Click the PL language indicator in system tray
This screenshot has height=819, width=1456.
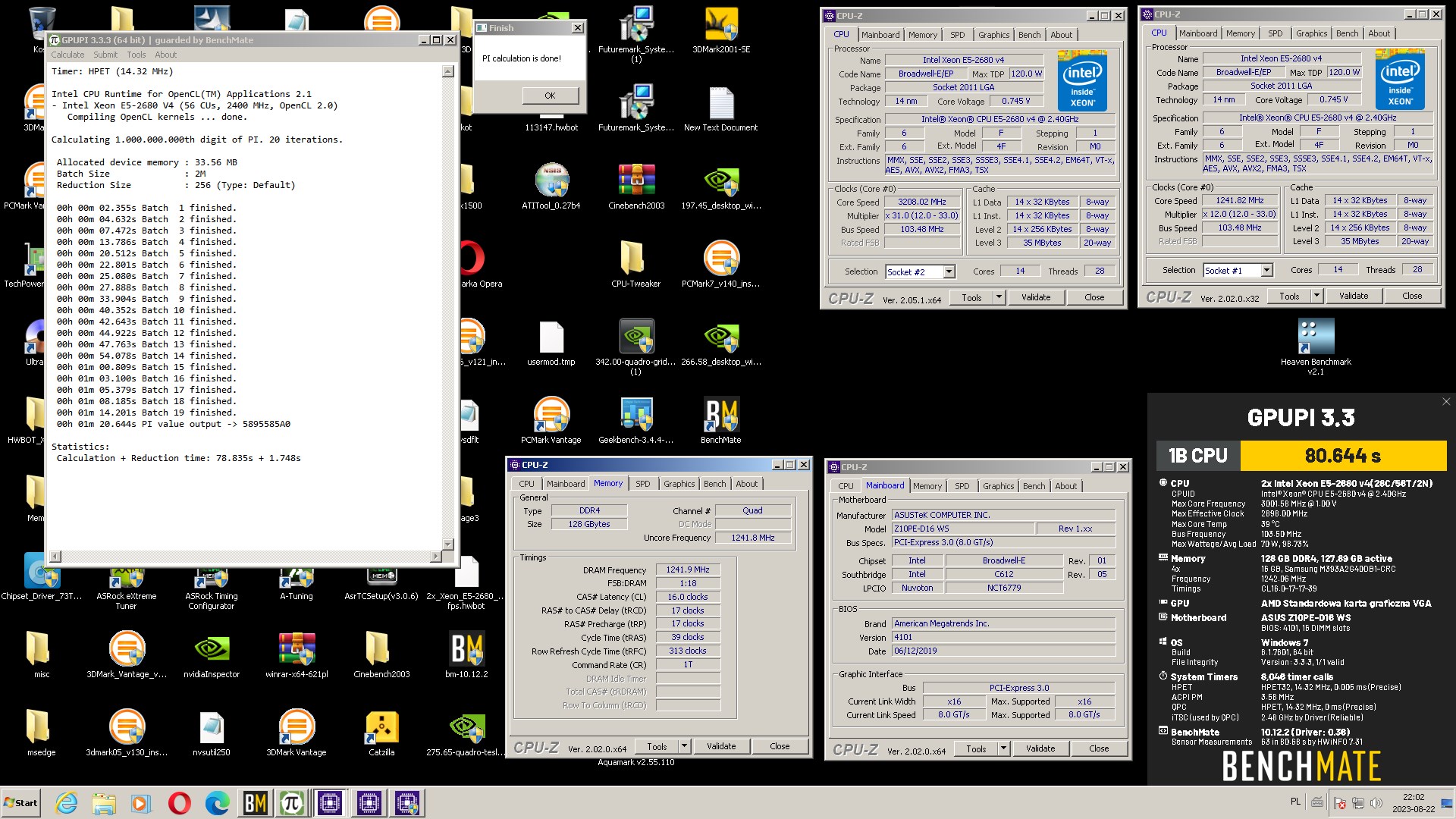click(x=1295, y=802)
